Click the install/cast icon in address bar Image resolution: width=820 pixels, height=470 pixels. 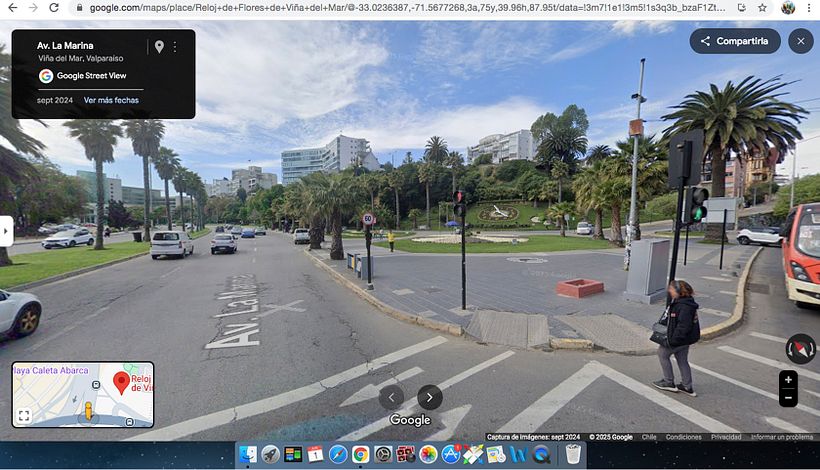coord(741,8)
